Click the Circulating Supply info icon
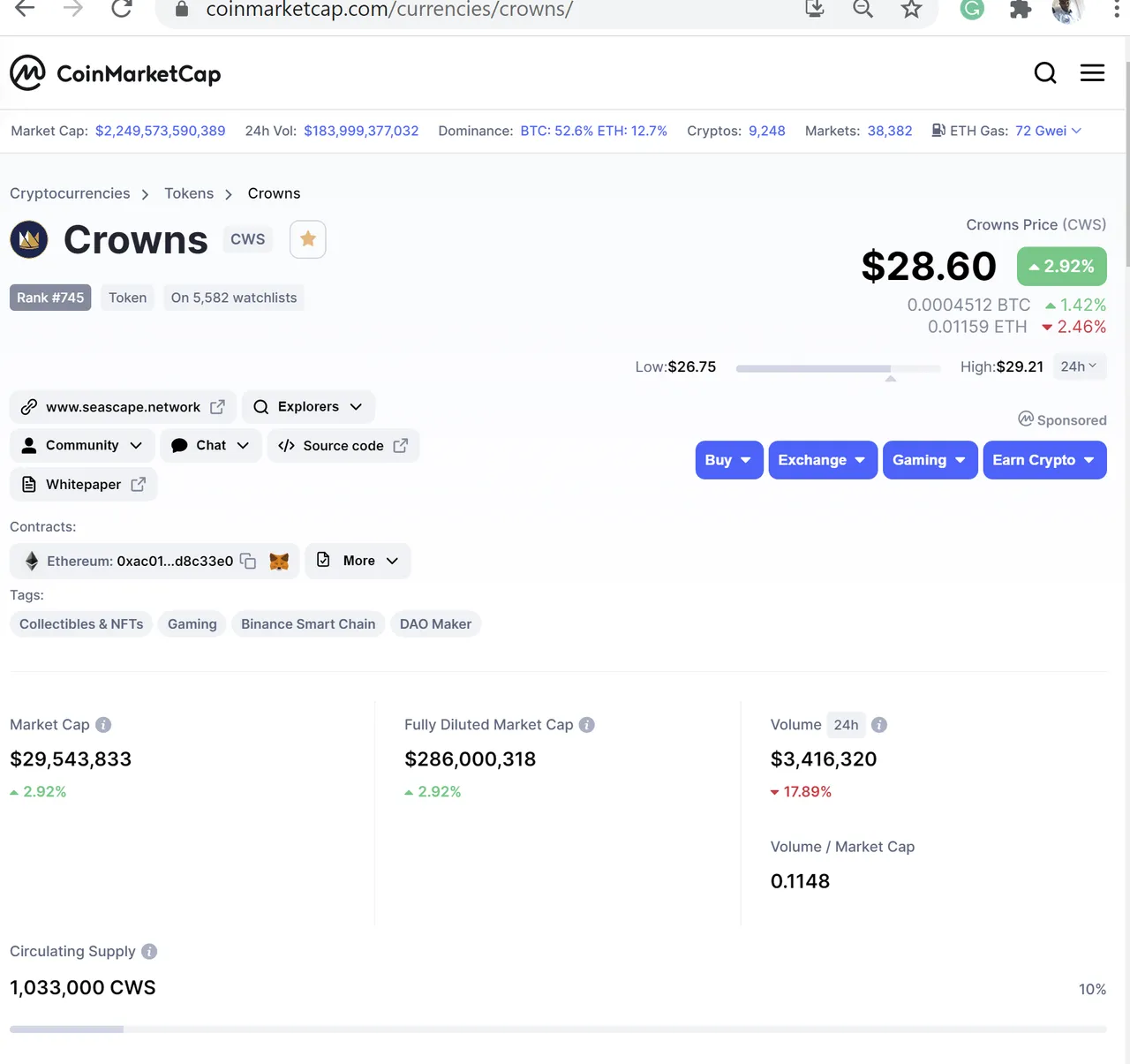1130x1064 pixels. coord(149,951)
